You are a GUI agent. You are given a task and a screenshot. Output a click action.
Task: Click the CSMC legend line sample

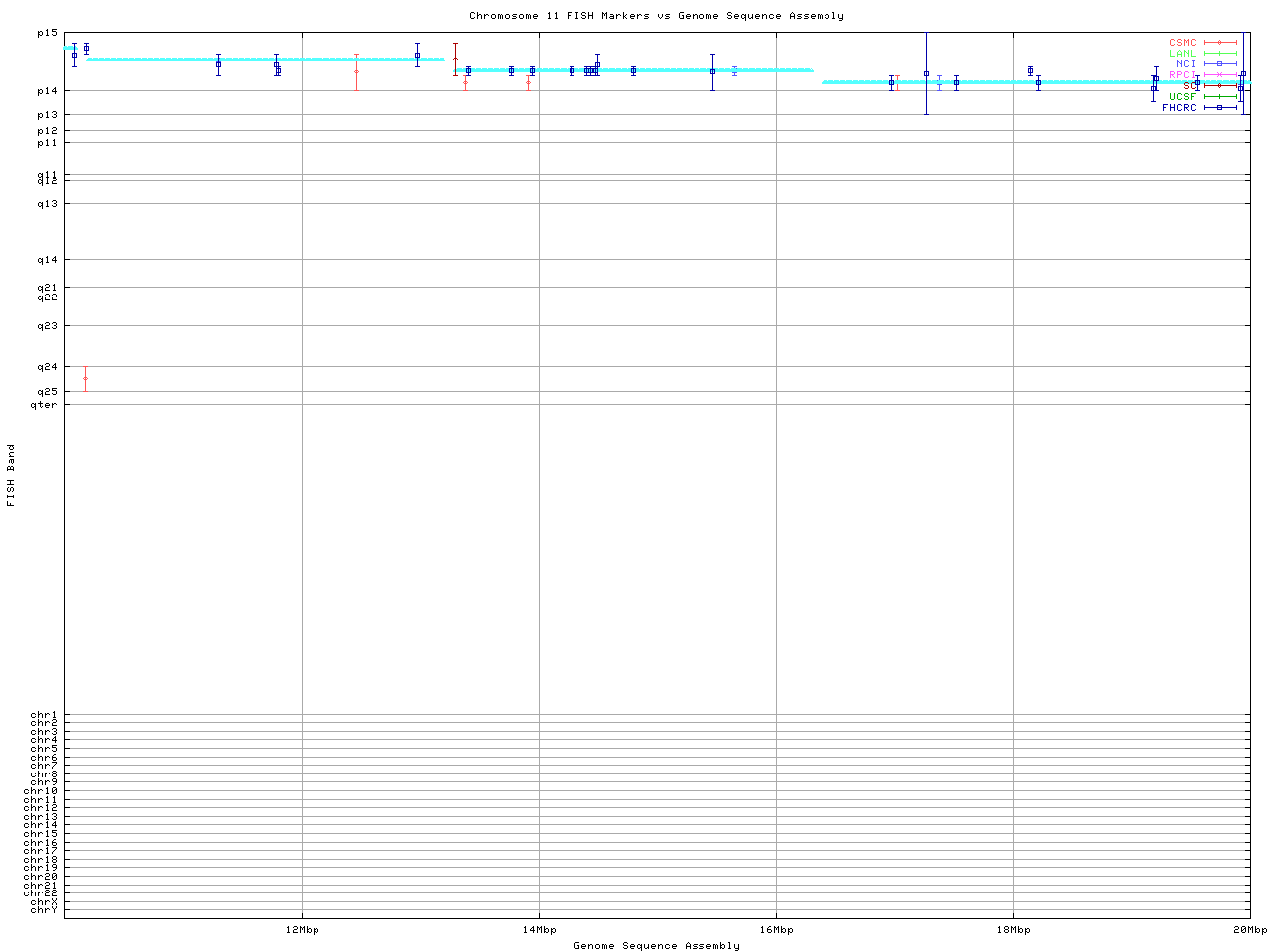1220,43
